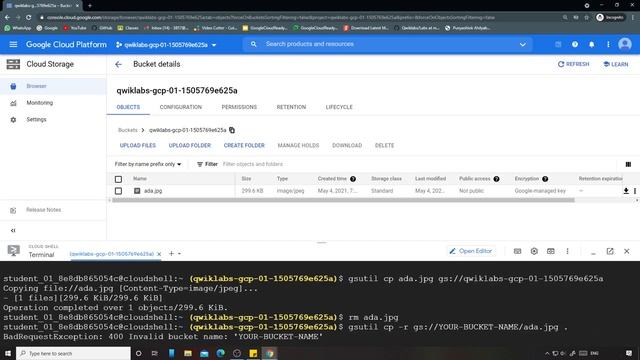Toggle the Cloud Shell keyboard icon
640x360 pixels.
[x=517, y=251]
